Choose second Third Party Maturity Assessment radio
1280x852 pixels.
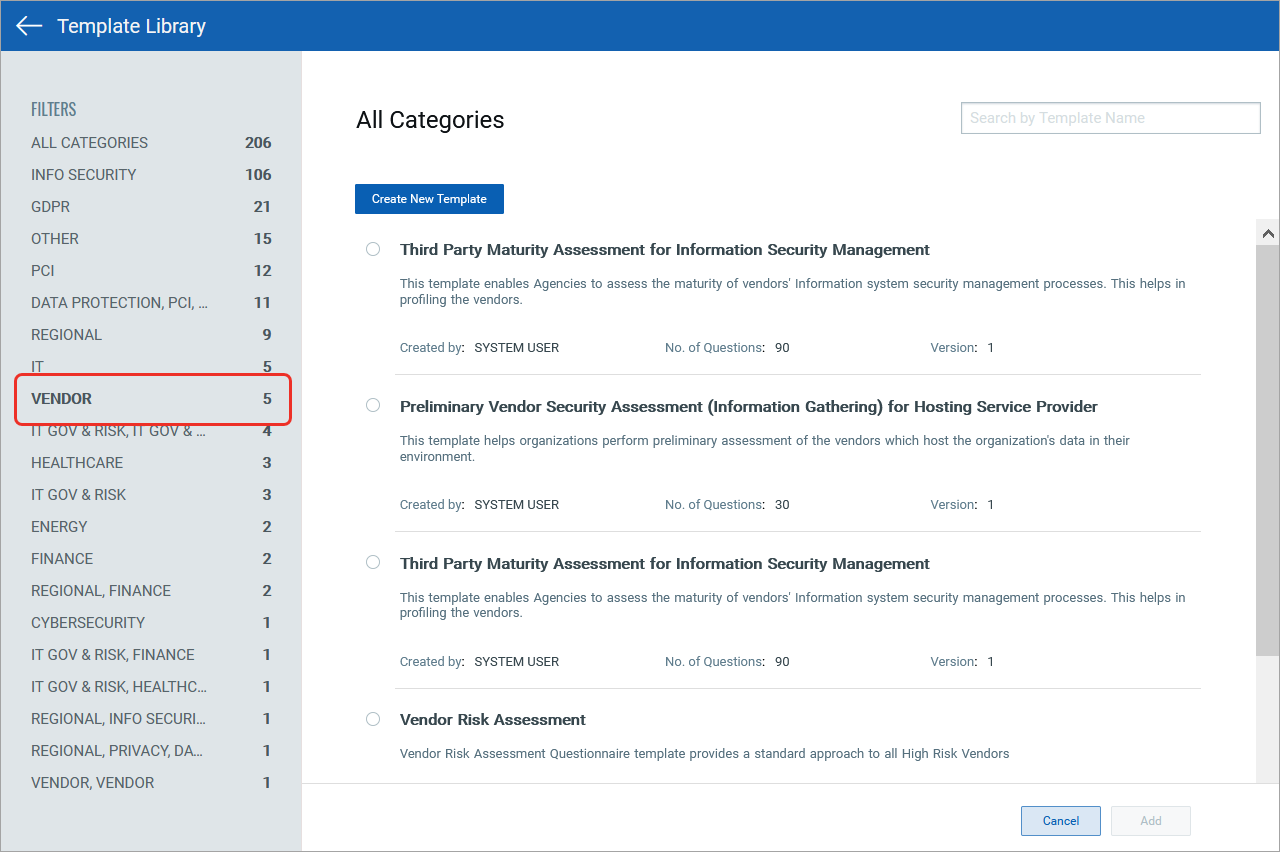(x=373, y=562)
